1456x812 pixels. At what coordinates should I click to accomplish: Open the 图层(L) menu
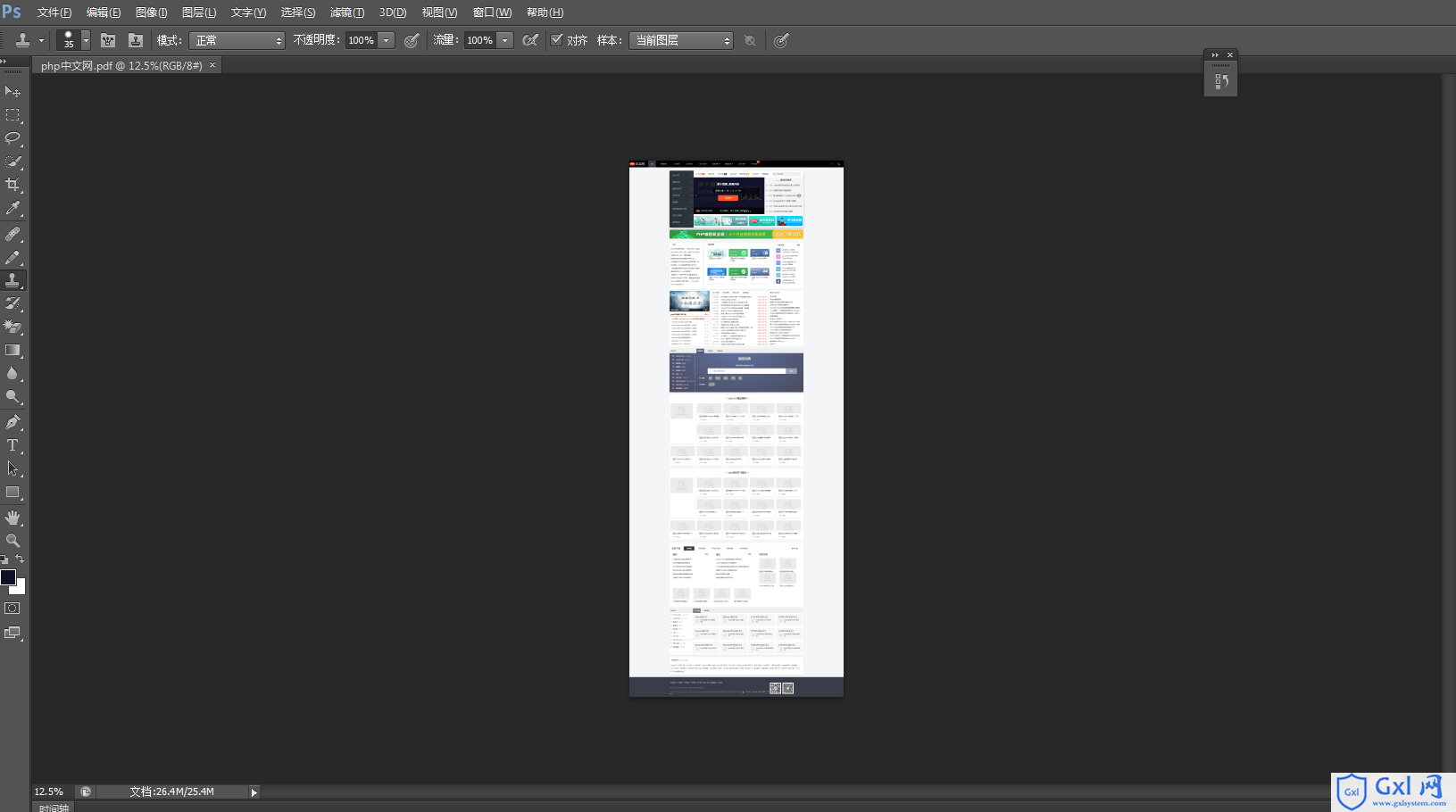click(x=199, y=12)
